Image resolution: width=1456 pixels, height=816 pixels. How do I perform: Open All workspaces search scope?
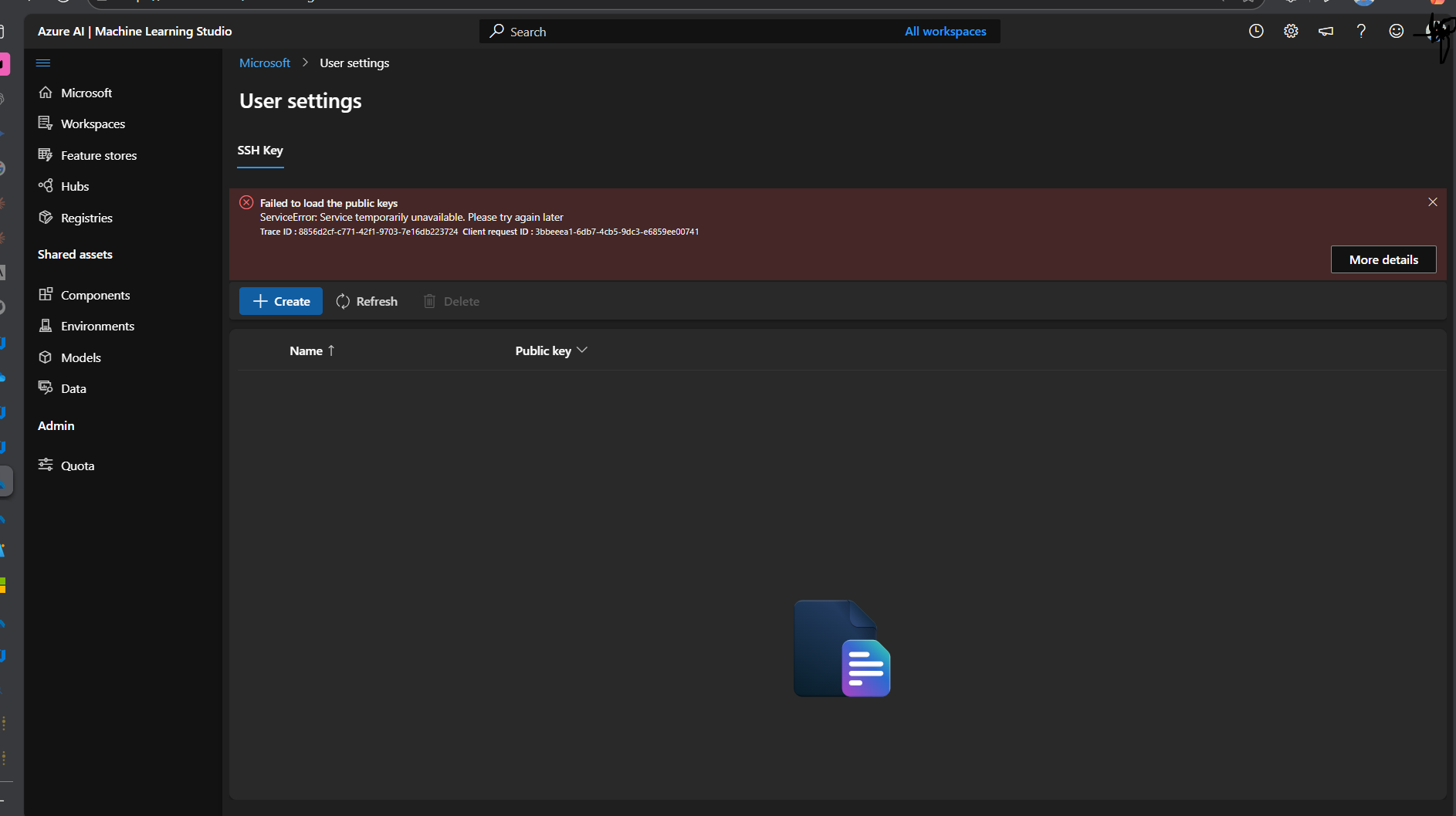coord(946,32)
